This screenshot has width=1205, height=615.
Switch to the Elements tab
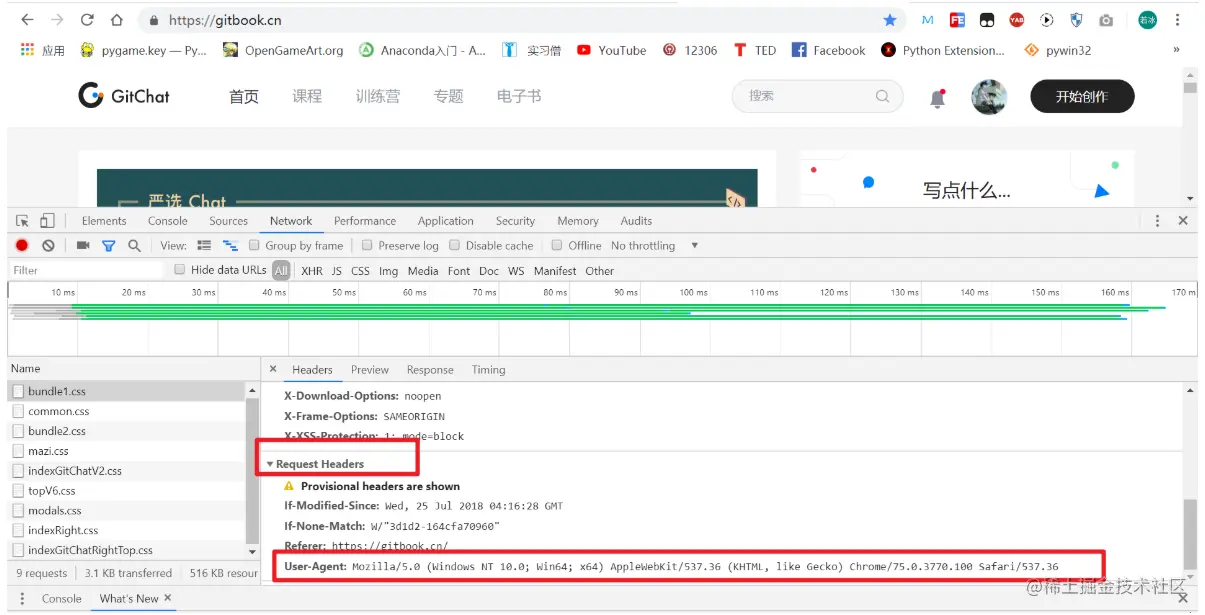pyautogui.click(x=104, y=221)
